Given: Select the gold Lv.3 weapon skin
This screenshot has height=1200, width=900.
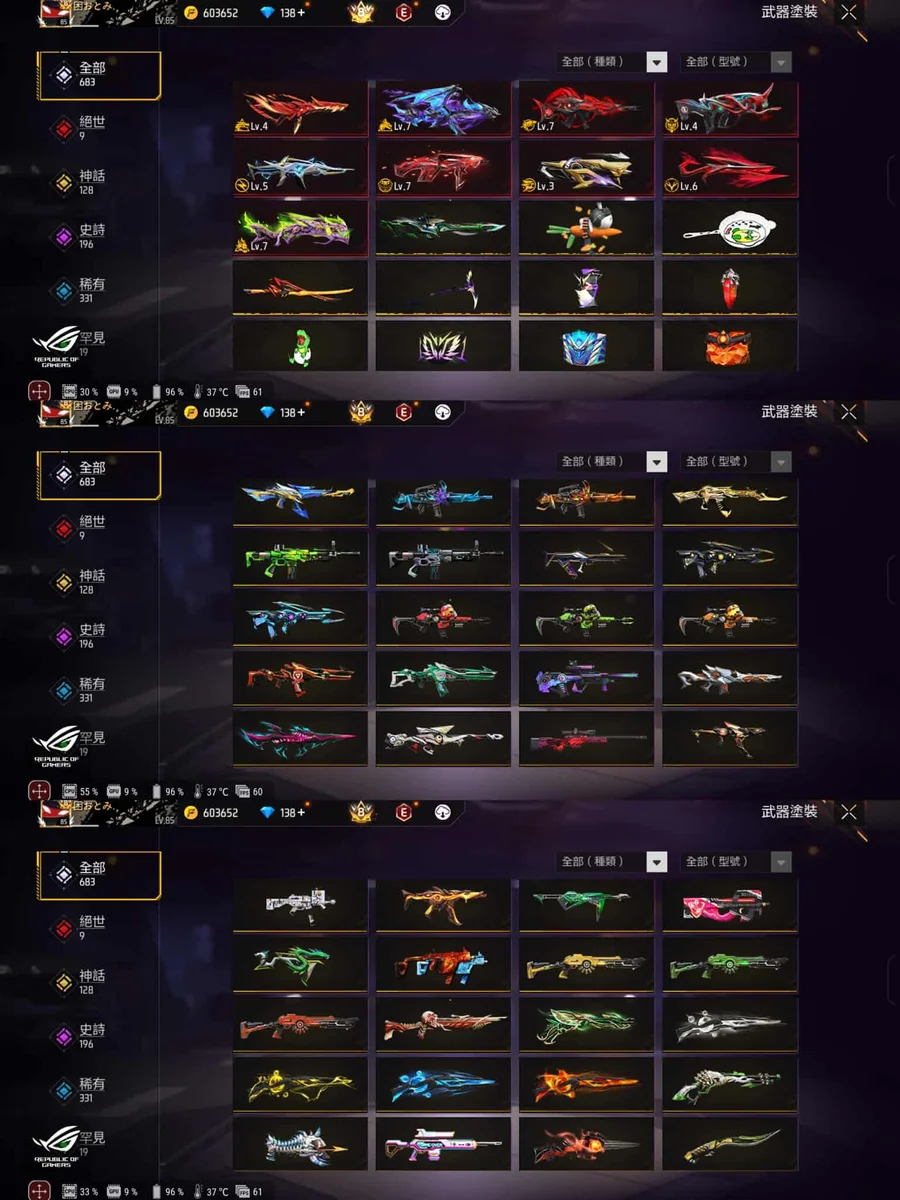Looking at the screenshot, I should tap(586, 168).
